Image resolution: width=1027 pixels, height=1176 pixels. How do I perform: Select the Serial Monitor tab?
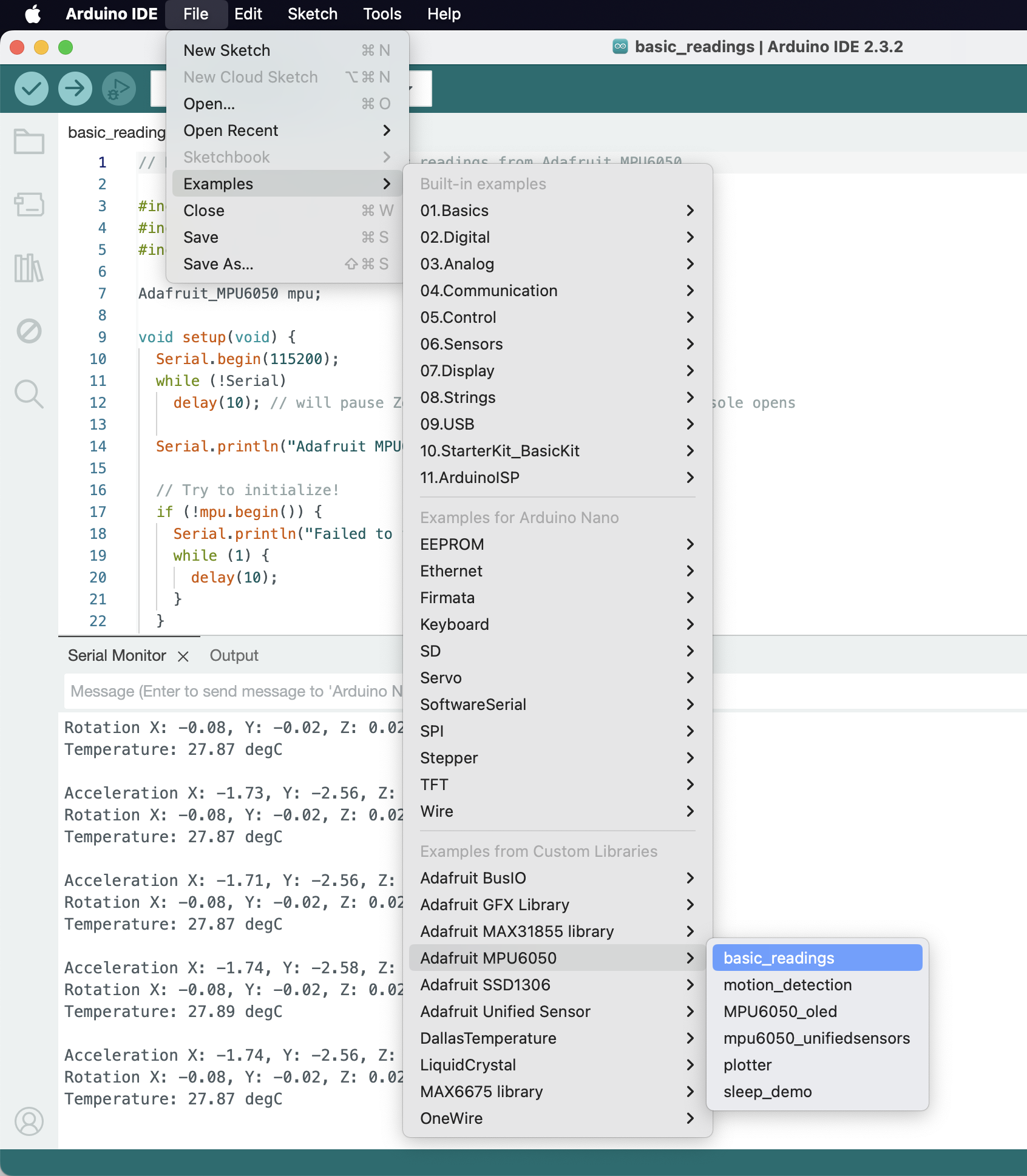[117, 656]
